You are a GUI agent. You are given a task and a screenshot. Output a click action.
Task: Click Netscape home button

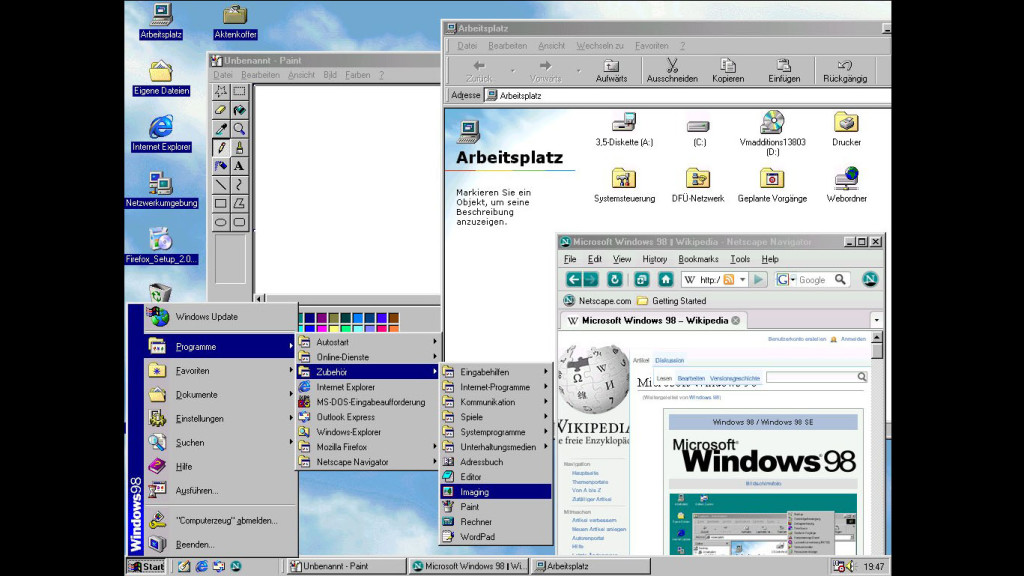pos(665,280)
